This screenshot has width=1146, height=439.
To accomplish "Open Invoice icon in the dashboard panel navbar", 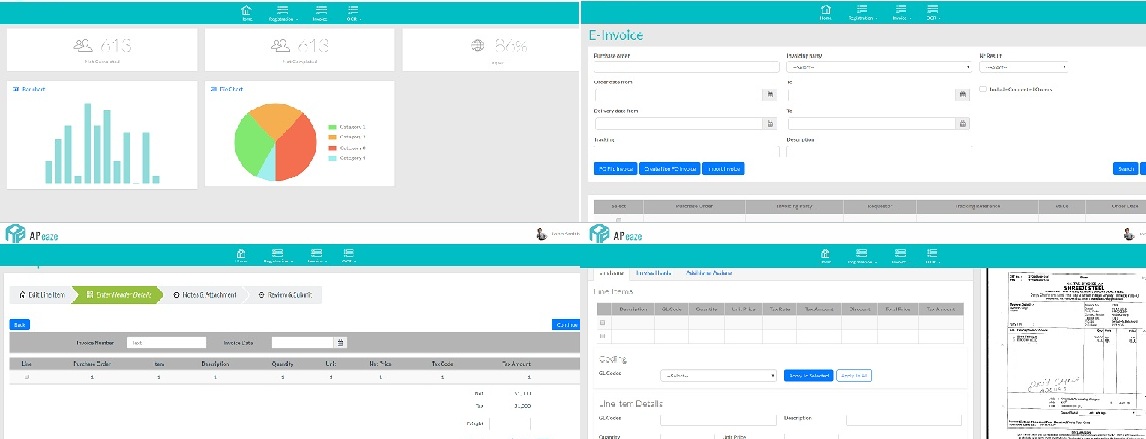I will [320, 12].
